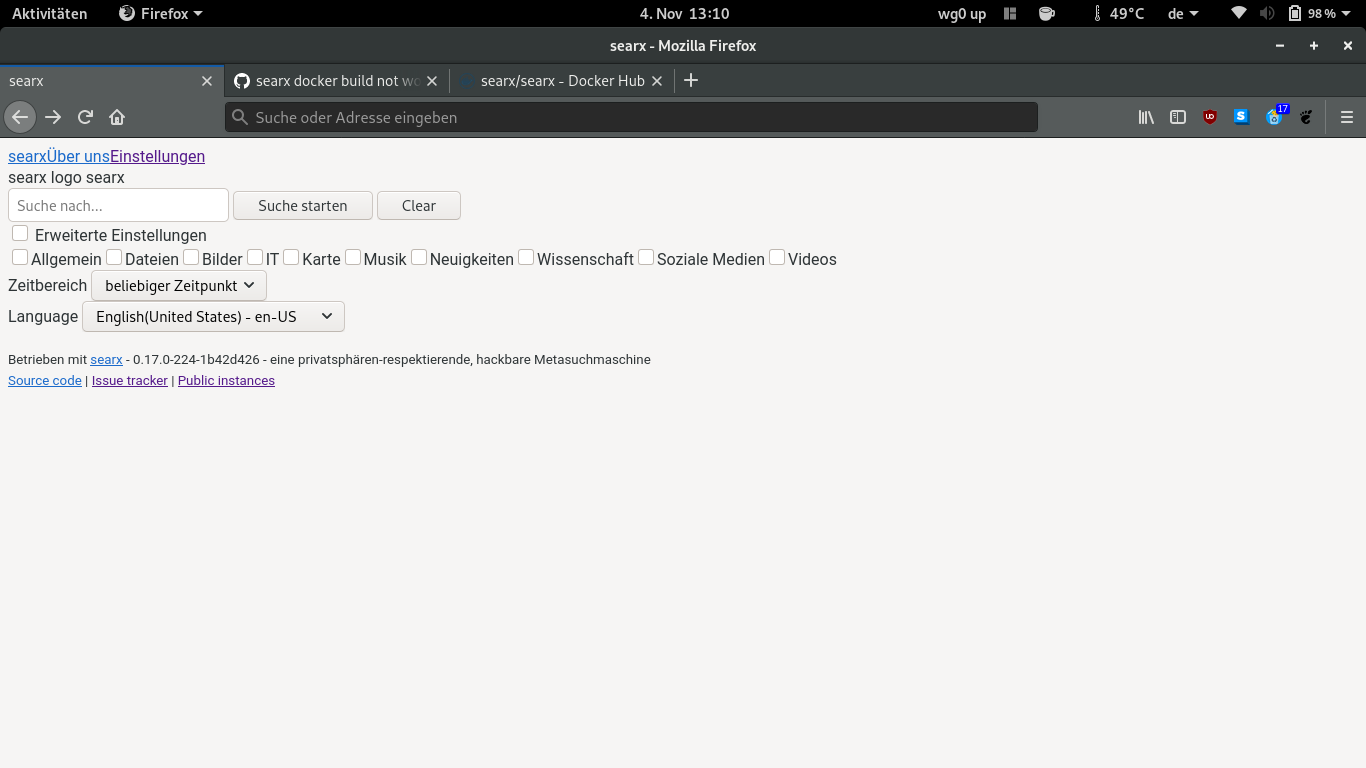Open the blue S extension icon
This screenshot has width=1366, height=768.
1241,117
